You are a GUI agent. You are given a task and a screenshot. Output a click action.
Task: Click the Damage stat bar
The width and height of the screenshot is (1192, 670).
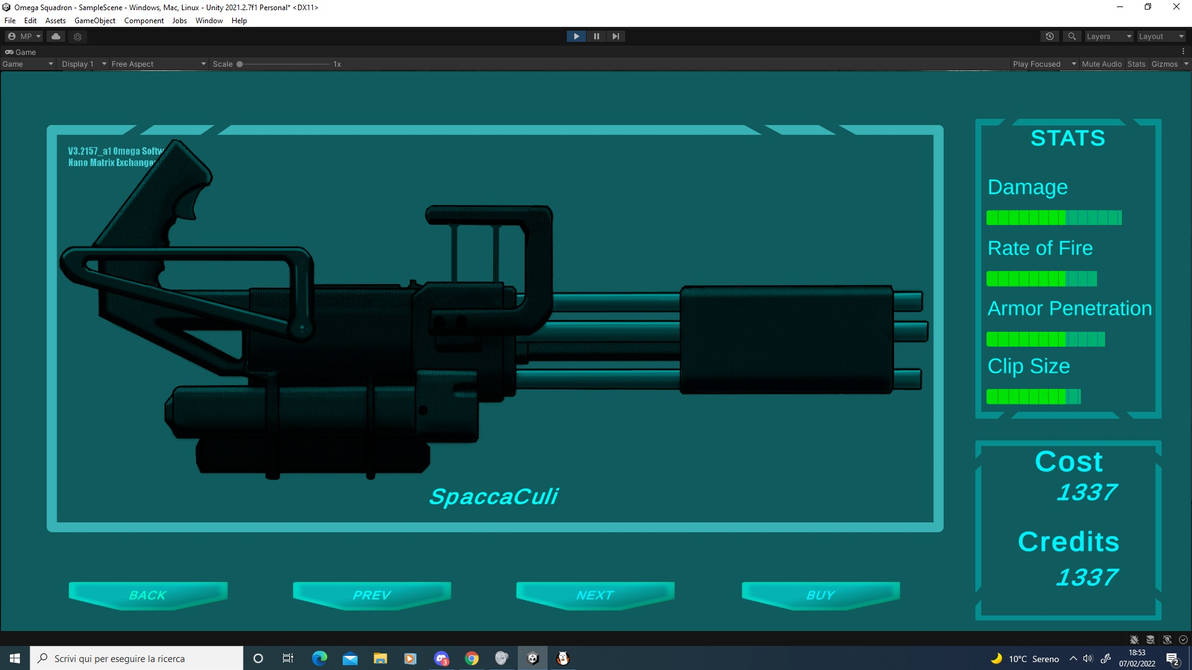[x=1054, y=218]
